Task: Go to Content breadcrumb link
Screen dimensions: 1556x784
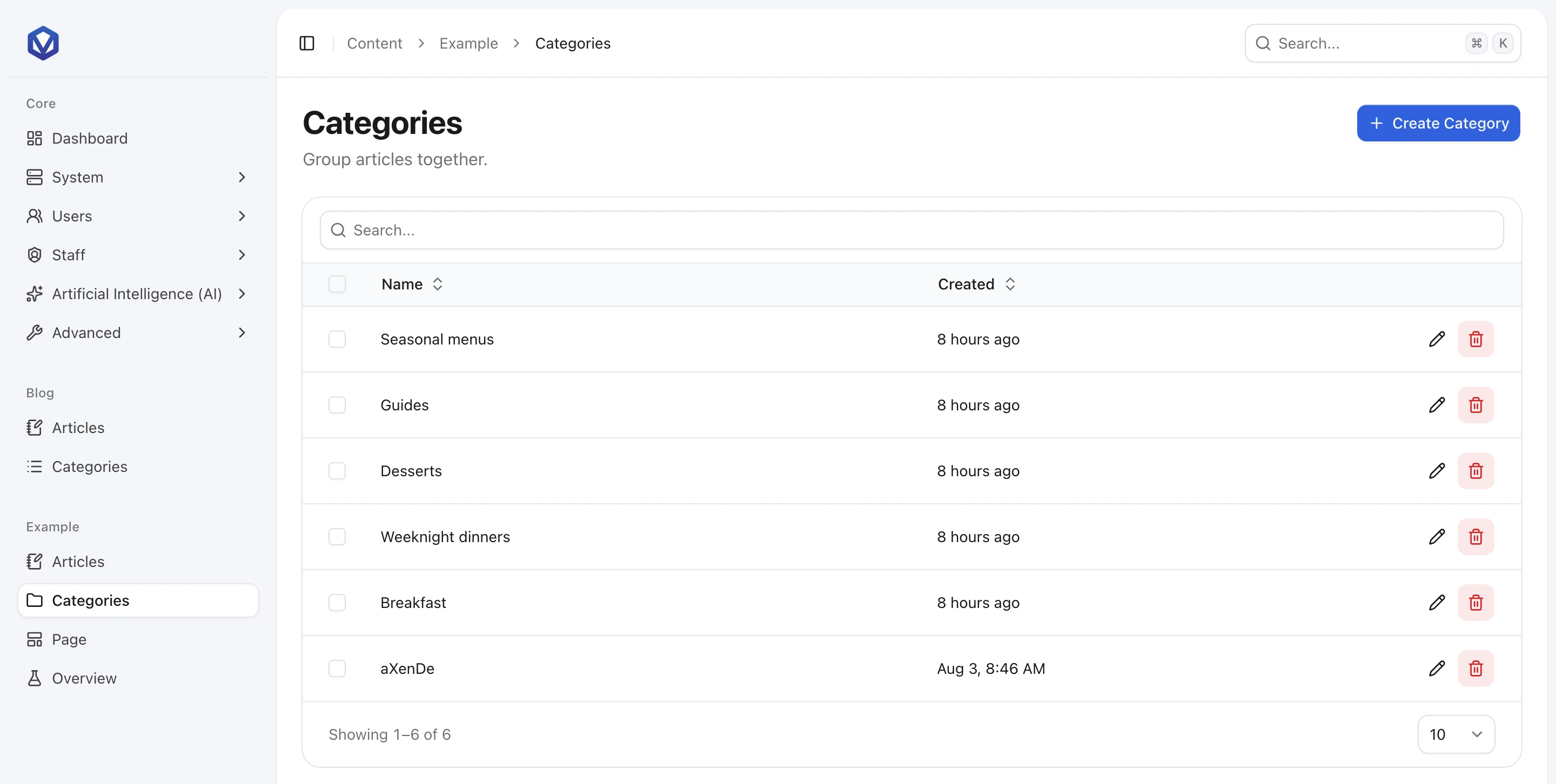Action: (x=374, y=43)
